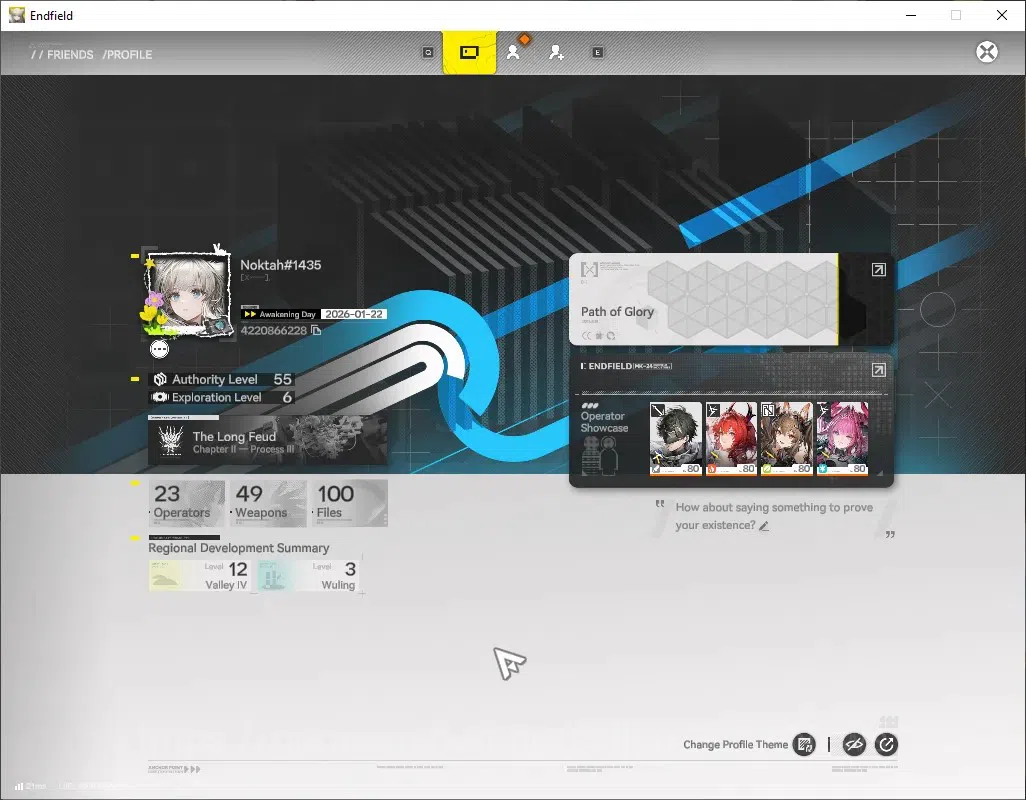
Task: Open the 49 Weapons stat tile
Action: [268, 503]
